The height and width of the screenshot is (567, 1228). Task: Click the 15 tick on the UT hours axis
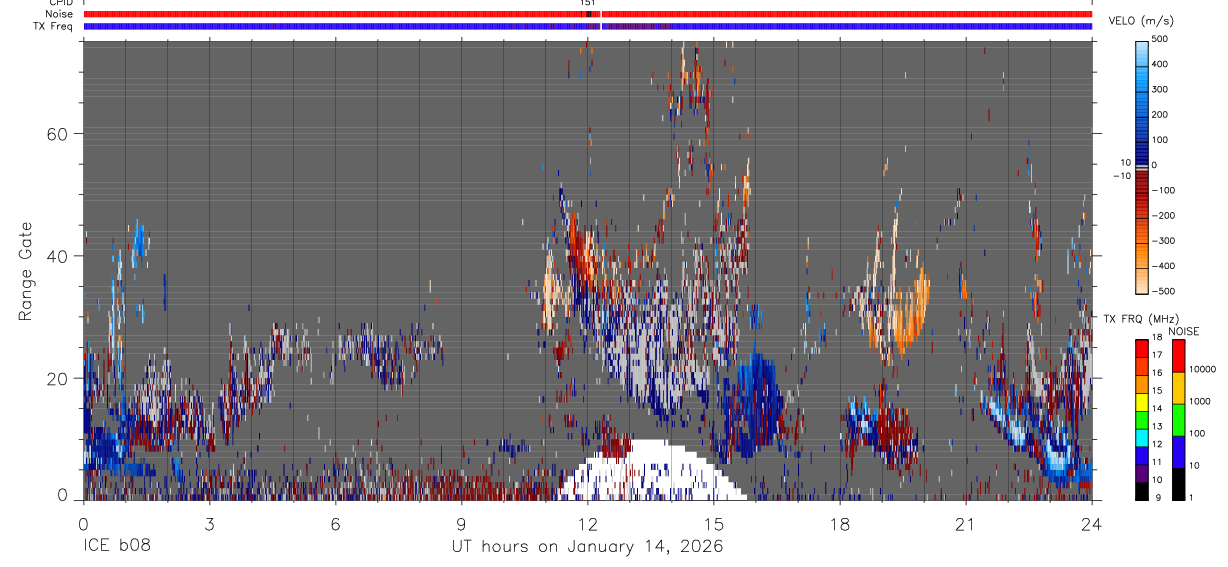click(x=714, y=523)
